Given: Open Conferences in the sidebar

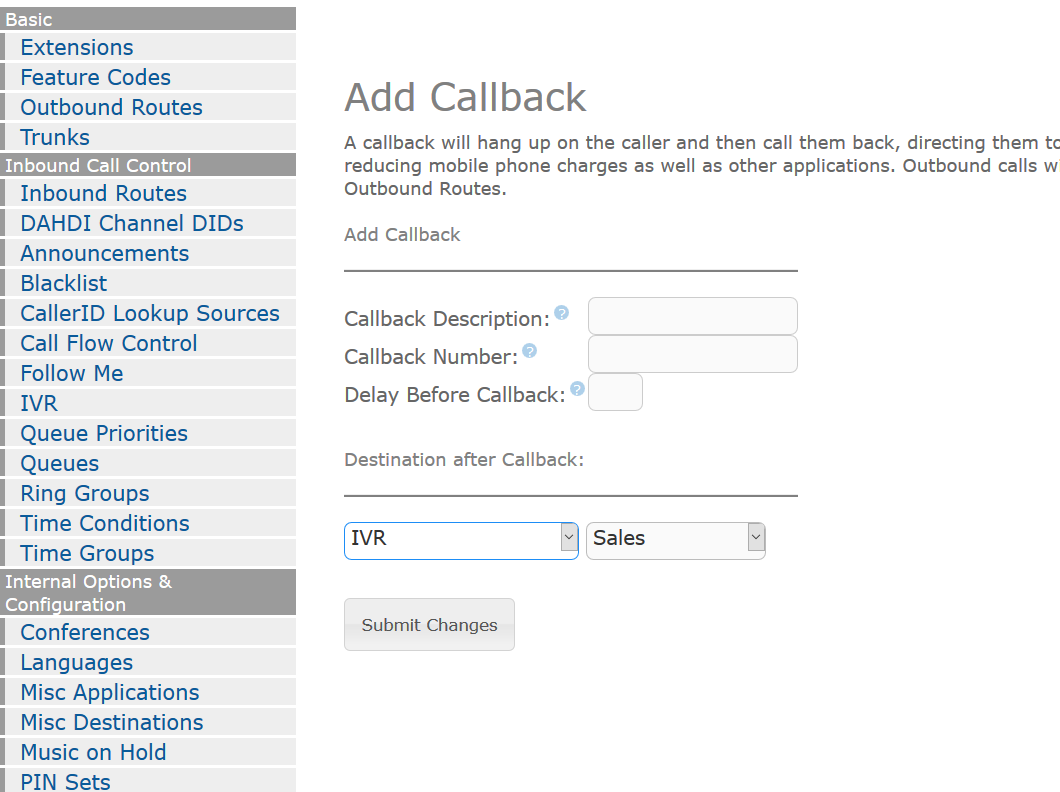Looking at the screenshot, I should pyautogui.click(x=85, y=632).
